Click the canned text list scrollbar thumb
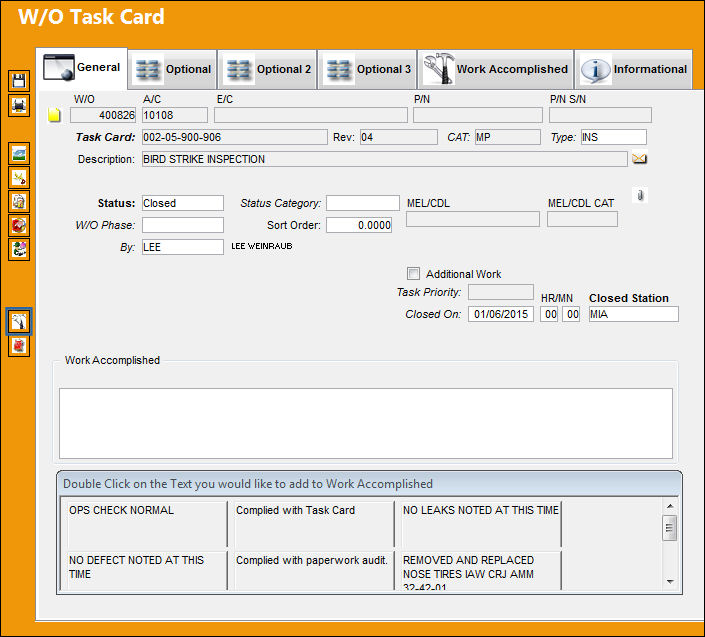Screen dimensions: 705x637 click(x=670, y=527)
